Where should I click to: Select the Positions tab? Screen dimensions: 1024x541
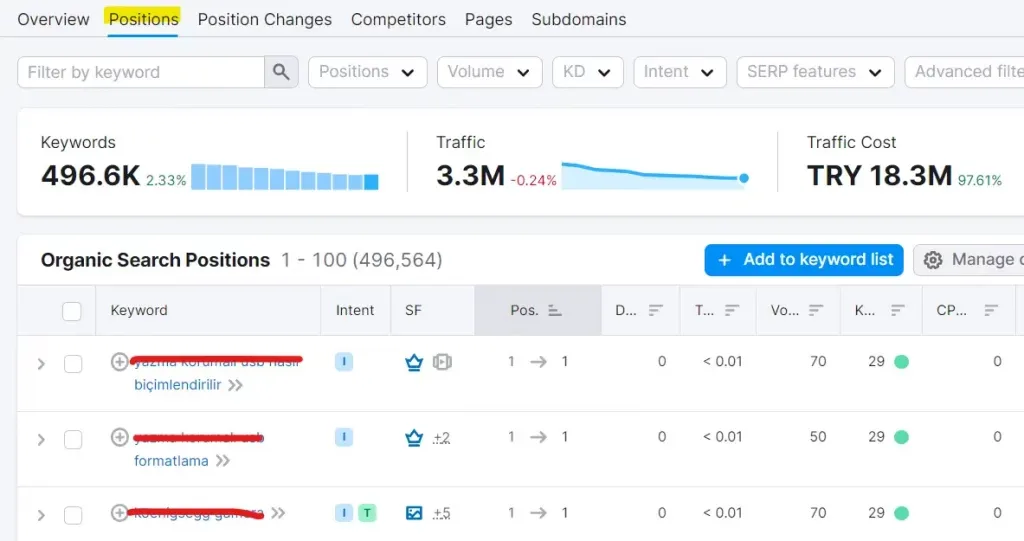coord(143,20)
